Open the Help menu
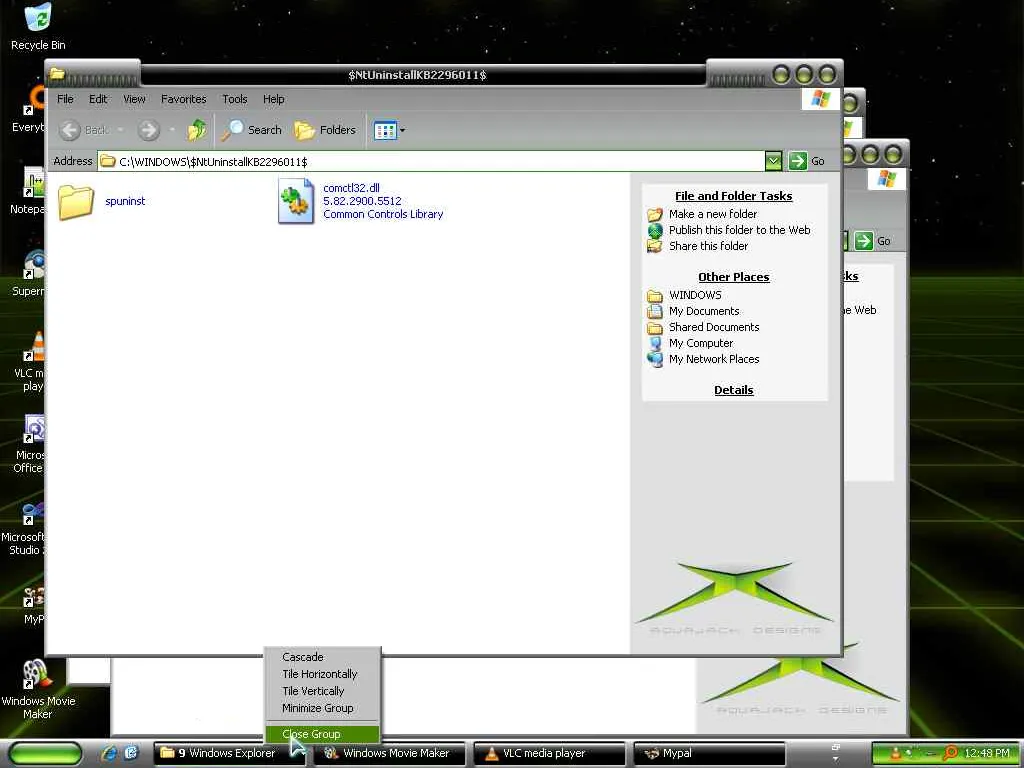Screen dimensions: 1024x768 [x=274, y=99]
